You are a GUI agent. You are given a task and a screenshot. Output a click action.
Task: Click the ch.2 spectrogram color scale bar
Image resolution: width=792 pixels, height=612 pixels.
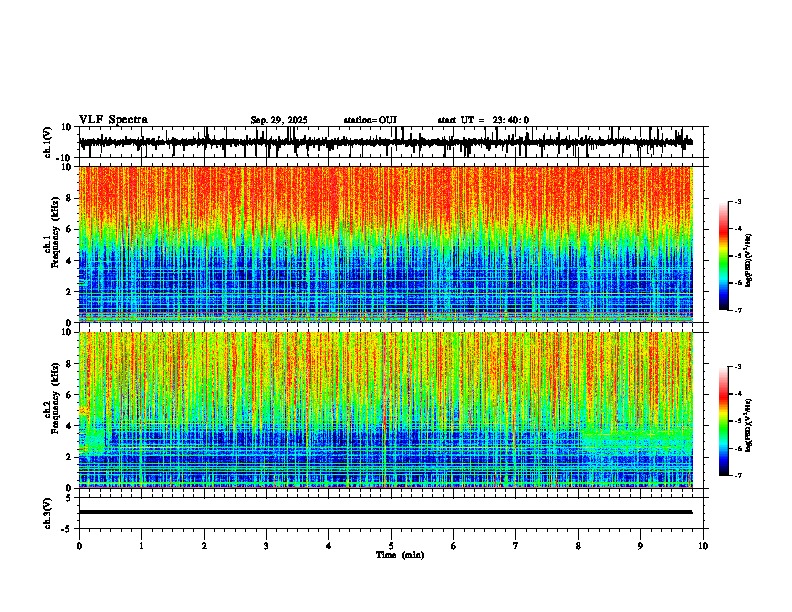click(724, 421)
